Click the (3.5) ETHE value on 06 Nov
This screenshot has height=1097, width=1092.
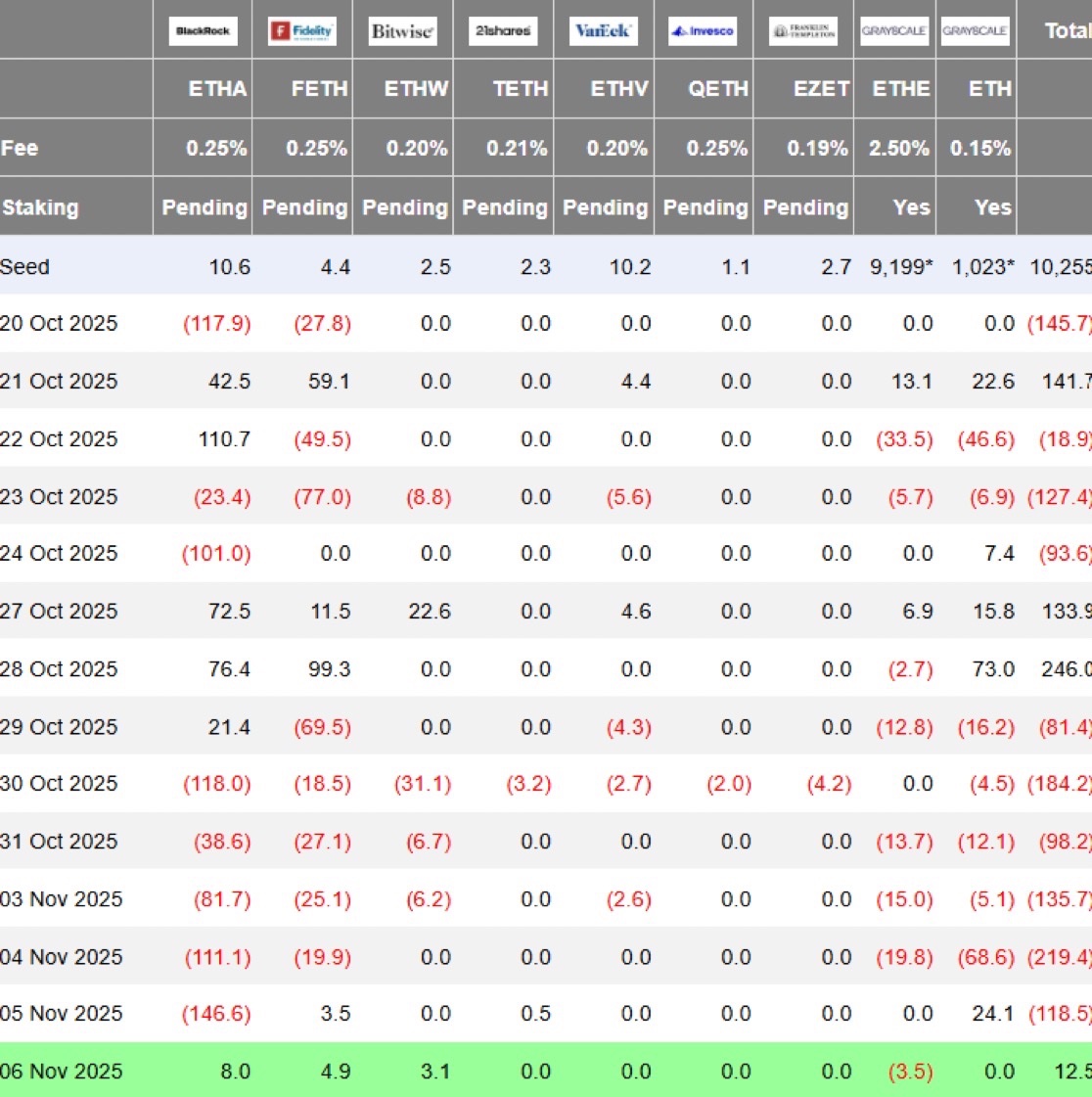tap(910, 1073)
